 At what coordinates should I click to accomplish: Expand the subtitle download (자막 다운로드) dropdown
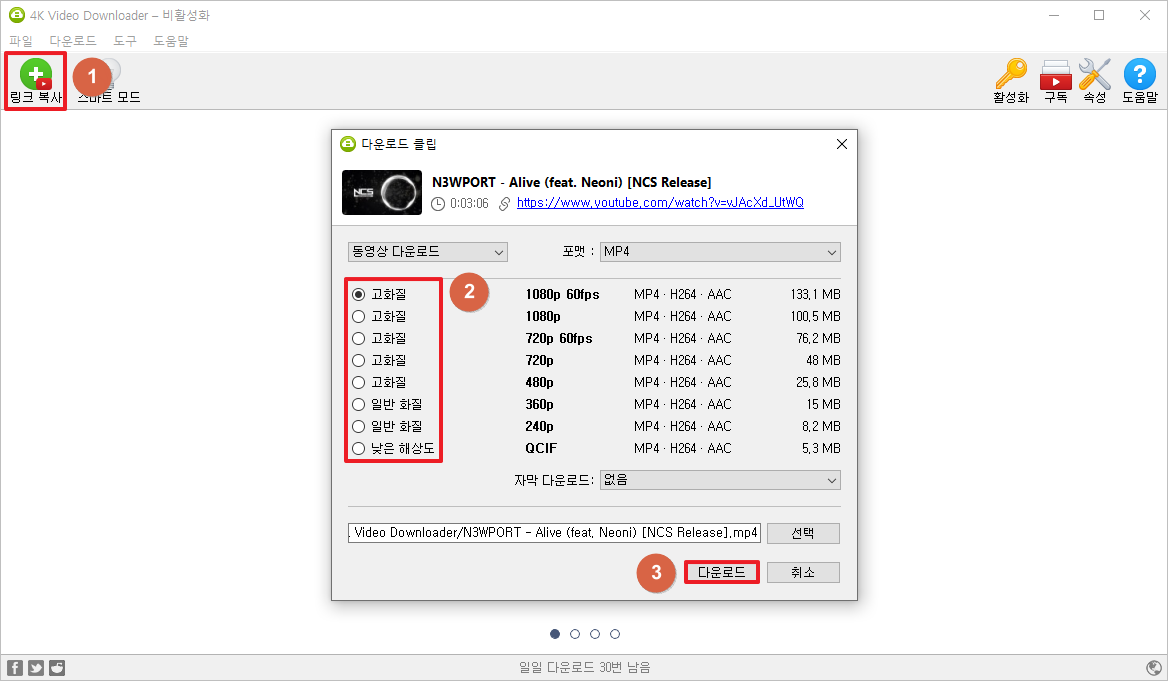720,480
